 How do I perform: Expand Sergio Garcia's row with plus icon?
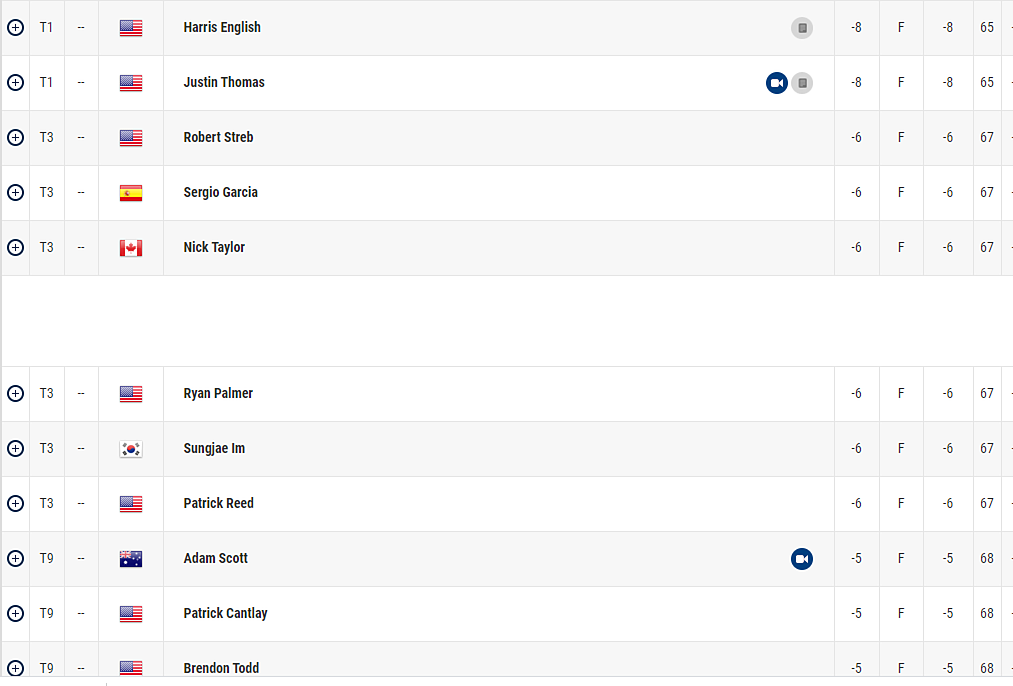(x=15, y=193)
